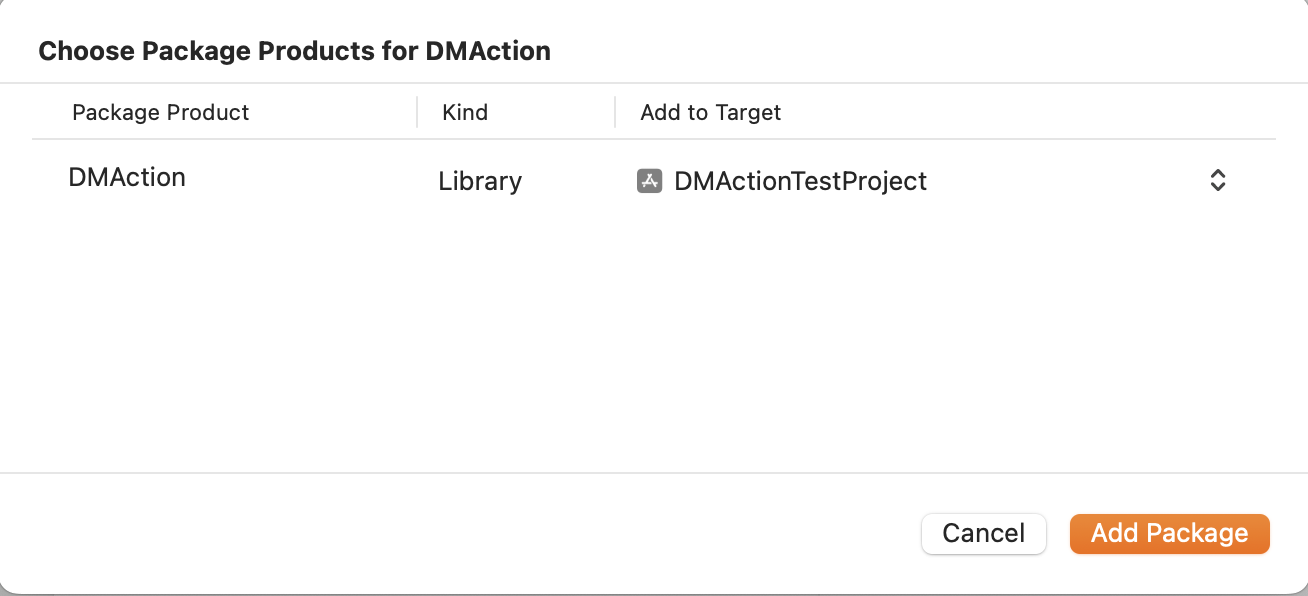The image size is (1308, 596).
Task: Select the DMAction package product row
Action: pos(654,181)
